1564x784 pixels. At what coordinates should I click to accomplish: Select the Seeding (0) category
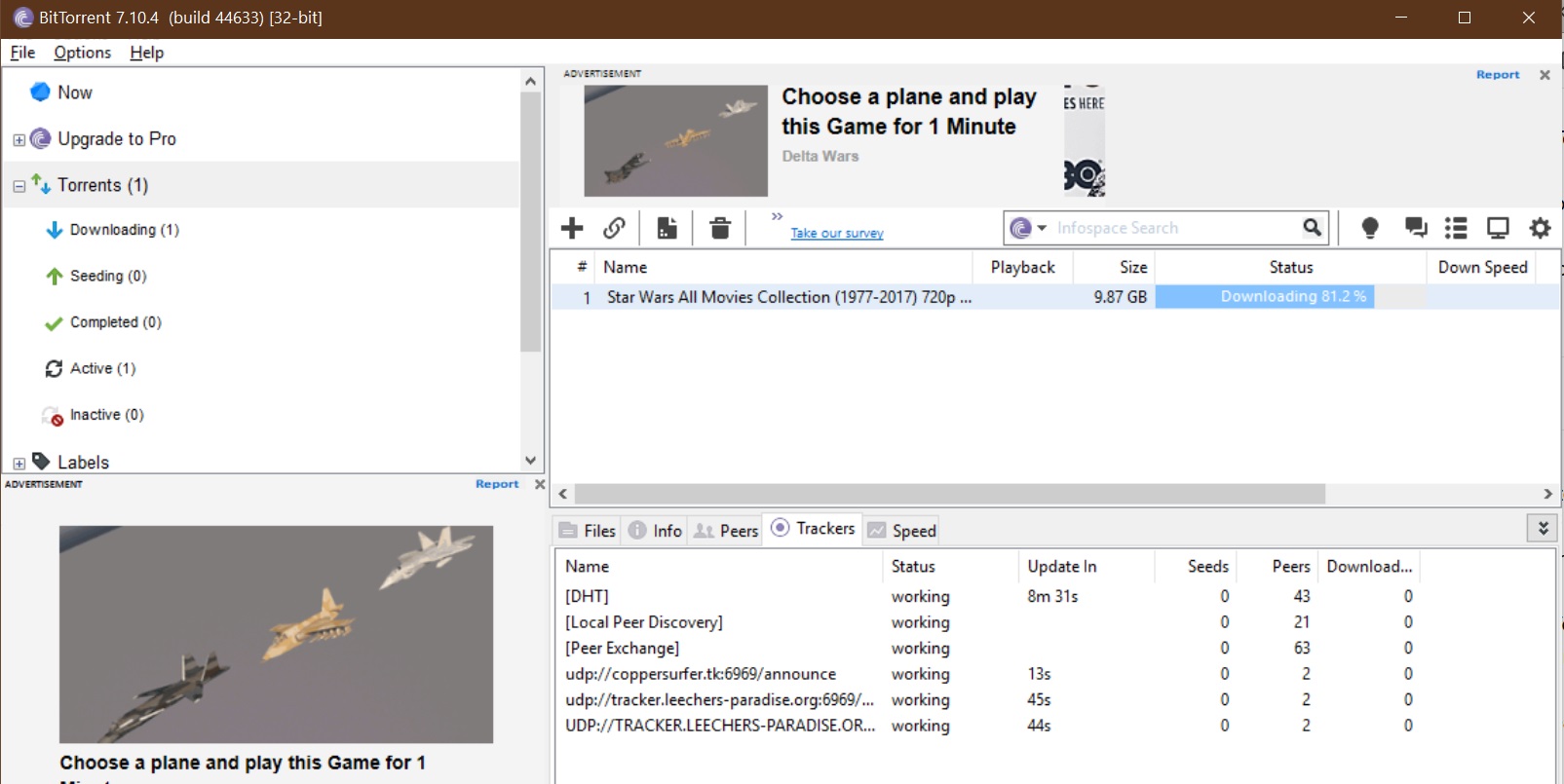(x=107, y=277)
